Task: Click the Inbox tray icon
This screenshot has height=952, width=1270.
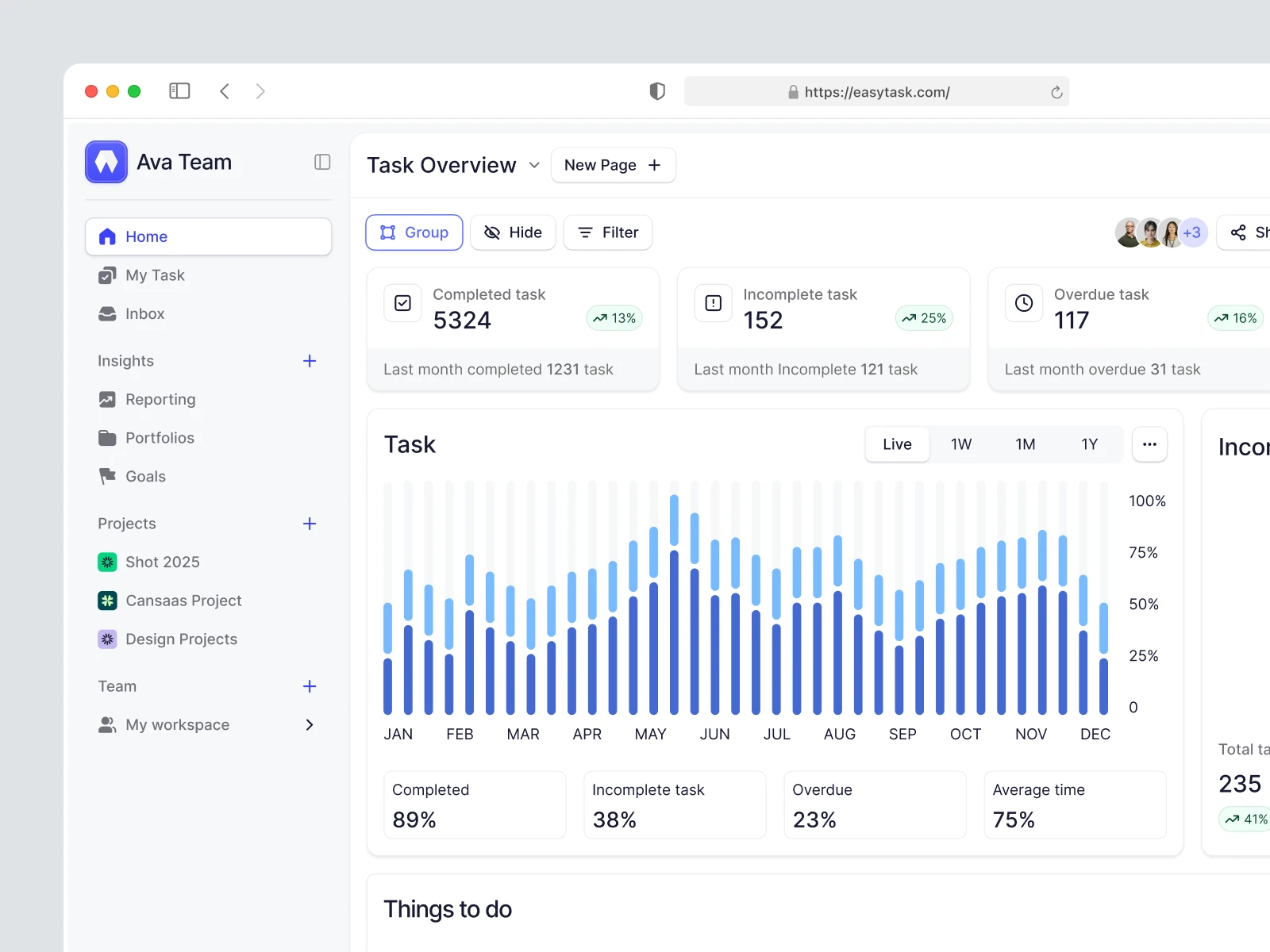Action: tap(107, 313)
